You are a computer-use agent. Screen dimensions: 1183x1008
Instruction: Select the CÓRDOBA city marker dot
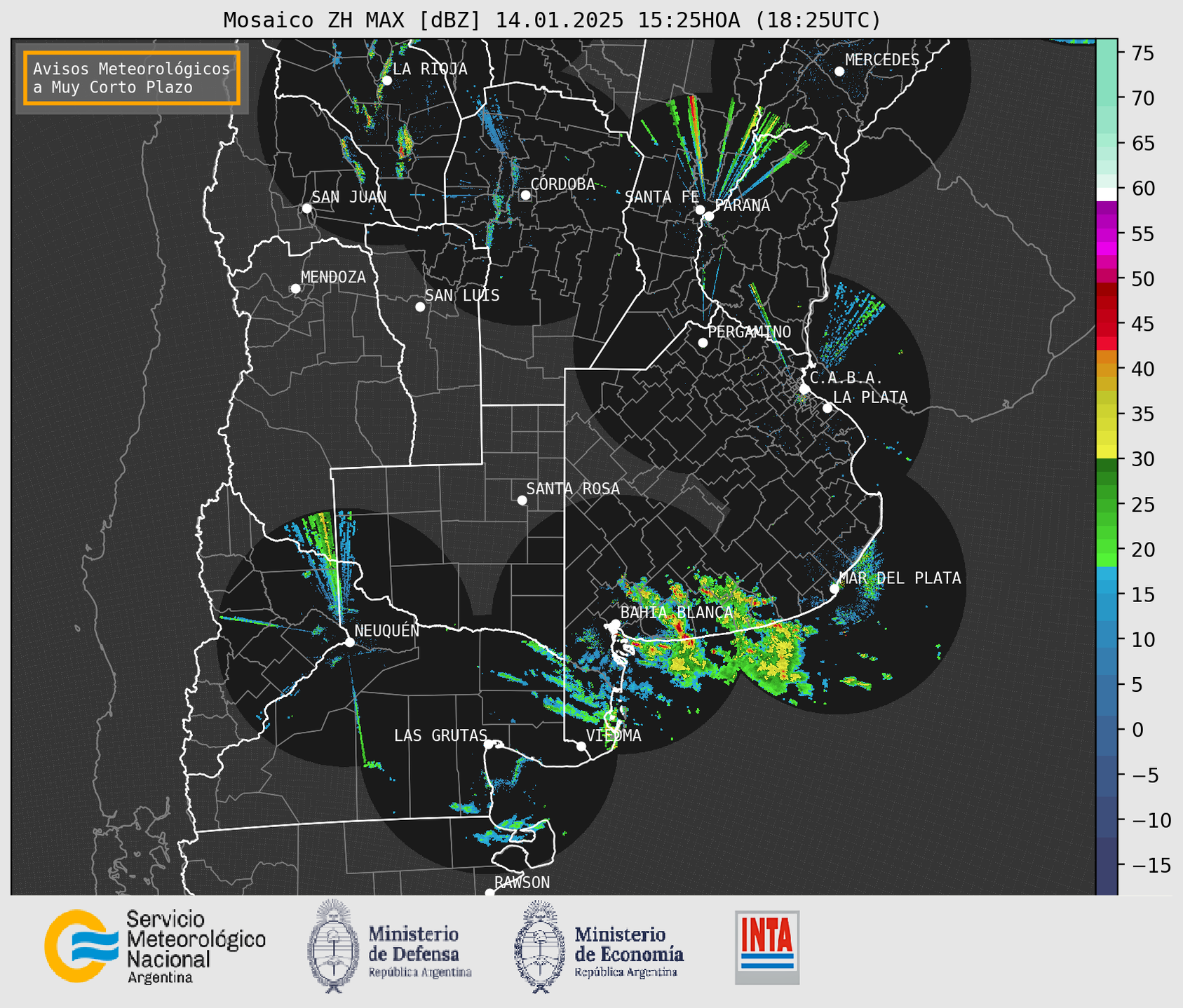coord(525,195)
